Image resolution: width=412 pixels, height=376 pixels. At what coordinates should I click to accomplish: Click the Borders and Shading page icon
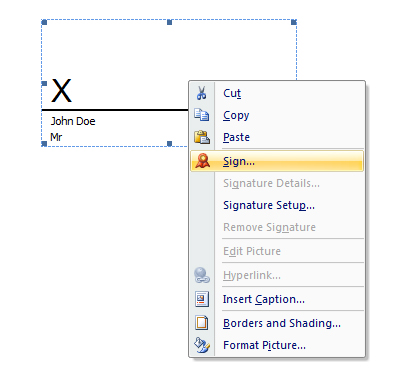202,323
